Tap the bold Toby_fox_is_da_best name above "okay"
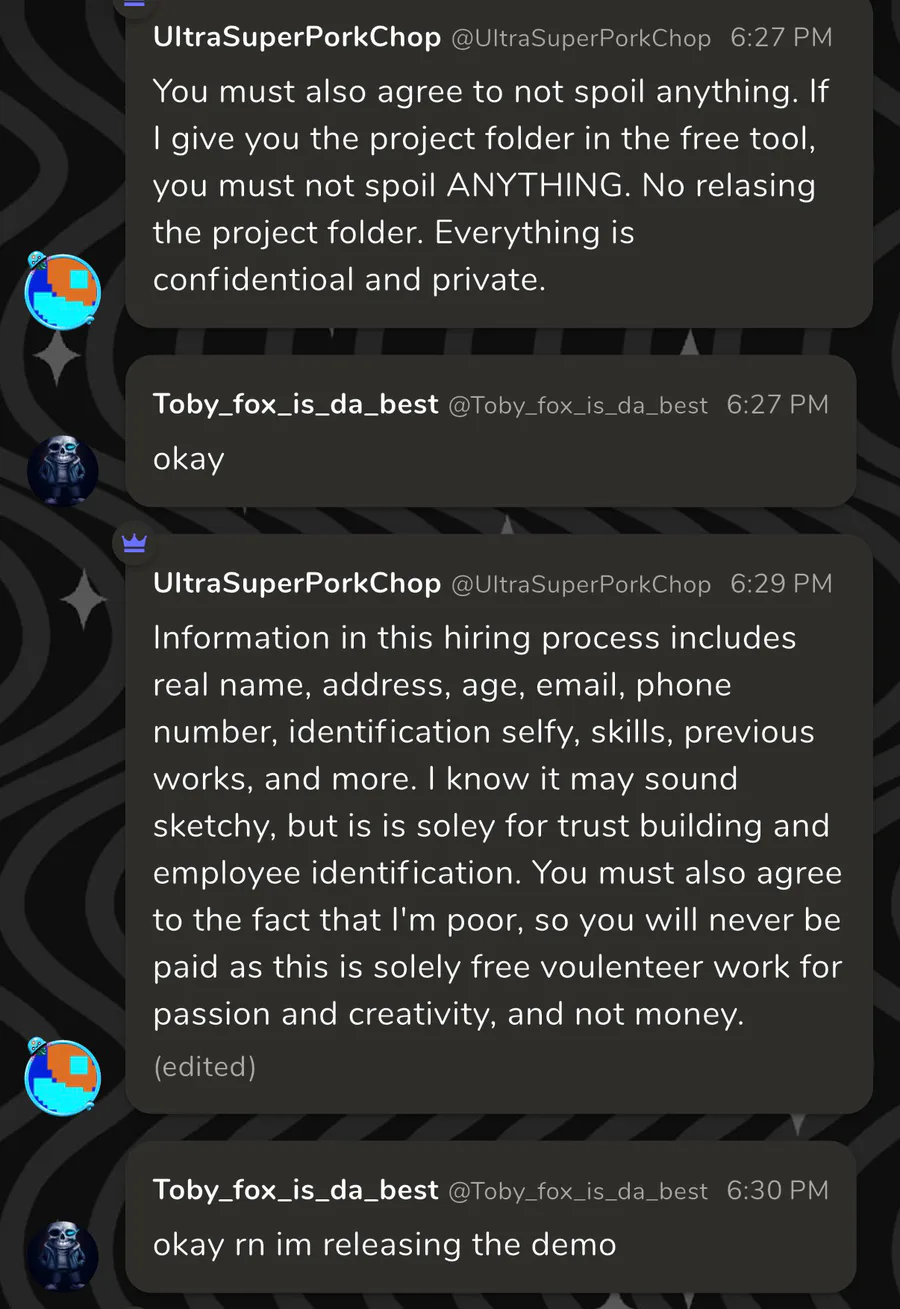The height and width of the screenshot is (1309, 900). click(295, 404)
